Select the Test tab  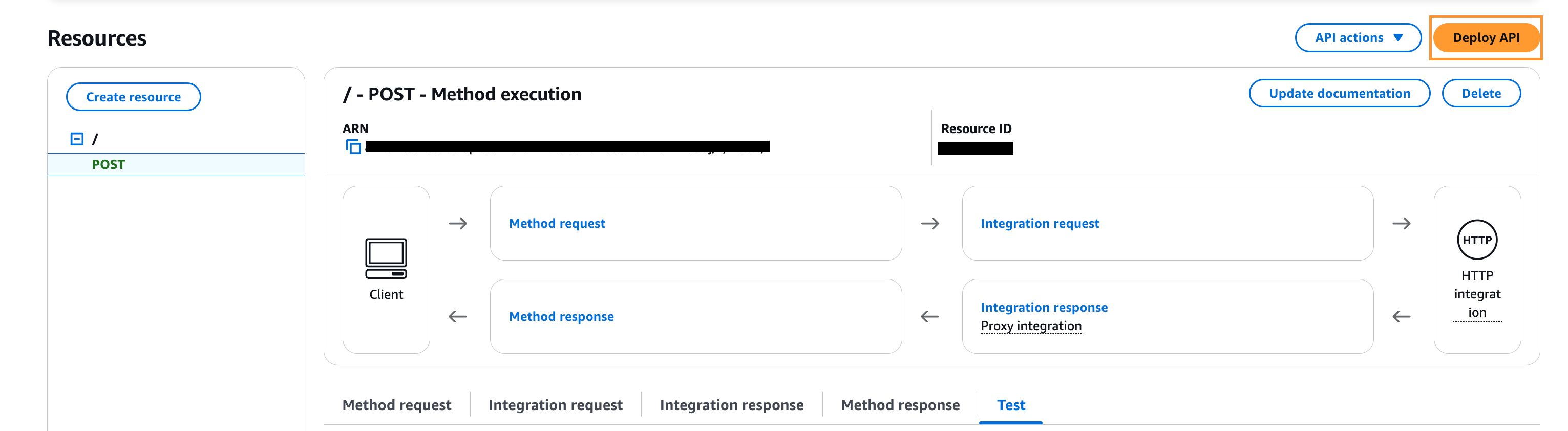[1010, 405]
